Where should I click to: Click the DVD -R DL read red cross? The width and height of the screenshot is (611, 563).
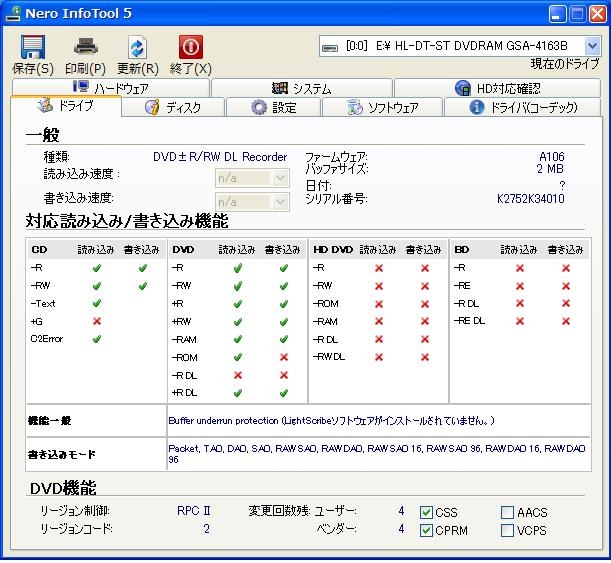point(238,375)
